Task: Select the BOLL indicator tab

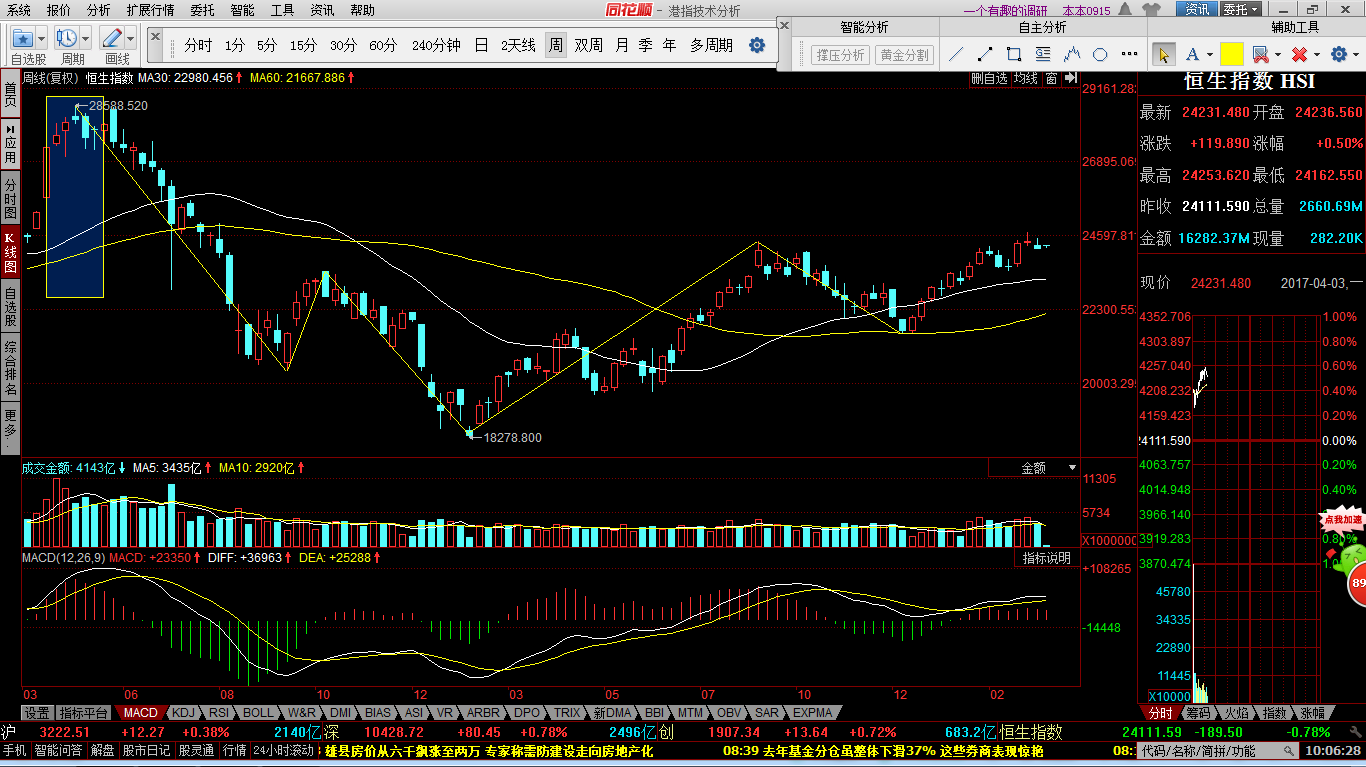Action: 257,713
